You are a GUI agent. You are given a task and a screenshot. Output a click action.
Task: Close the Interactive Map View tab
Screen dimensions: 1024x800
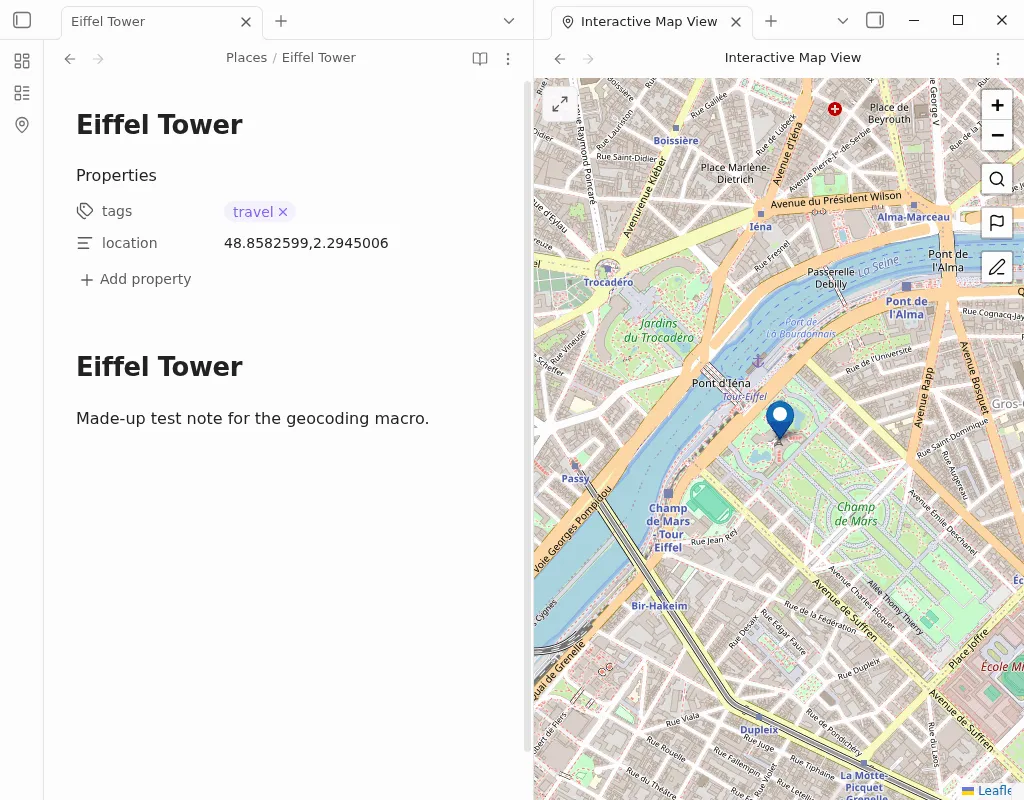[736, 22]
